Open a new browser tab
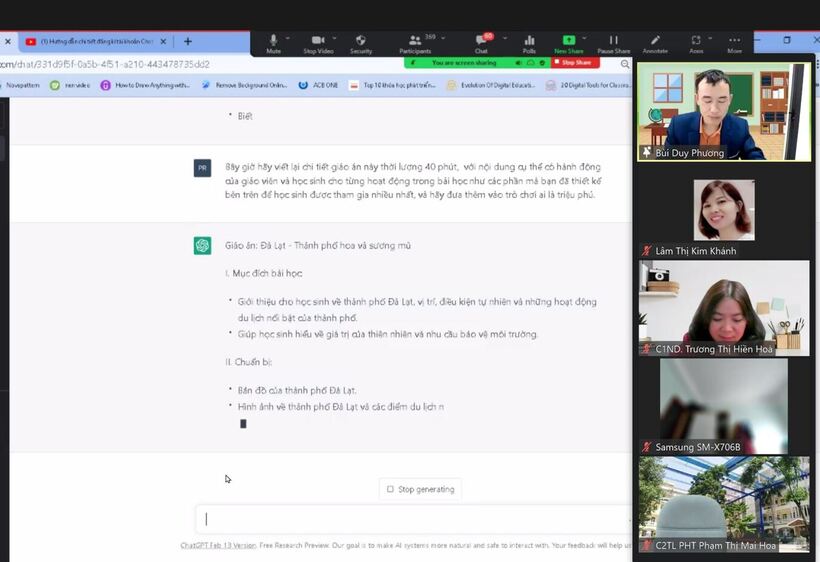Viewport: 820px width, 562px height. pyautogui.click(x=187, y=41)
